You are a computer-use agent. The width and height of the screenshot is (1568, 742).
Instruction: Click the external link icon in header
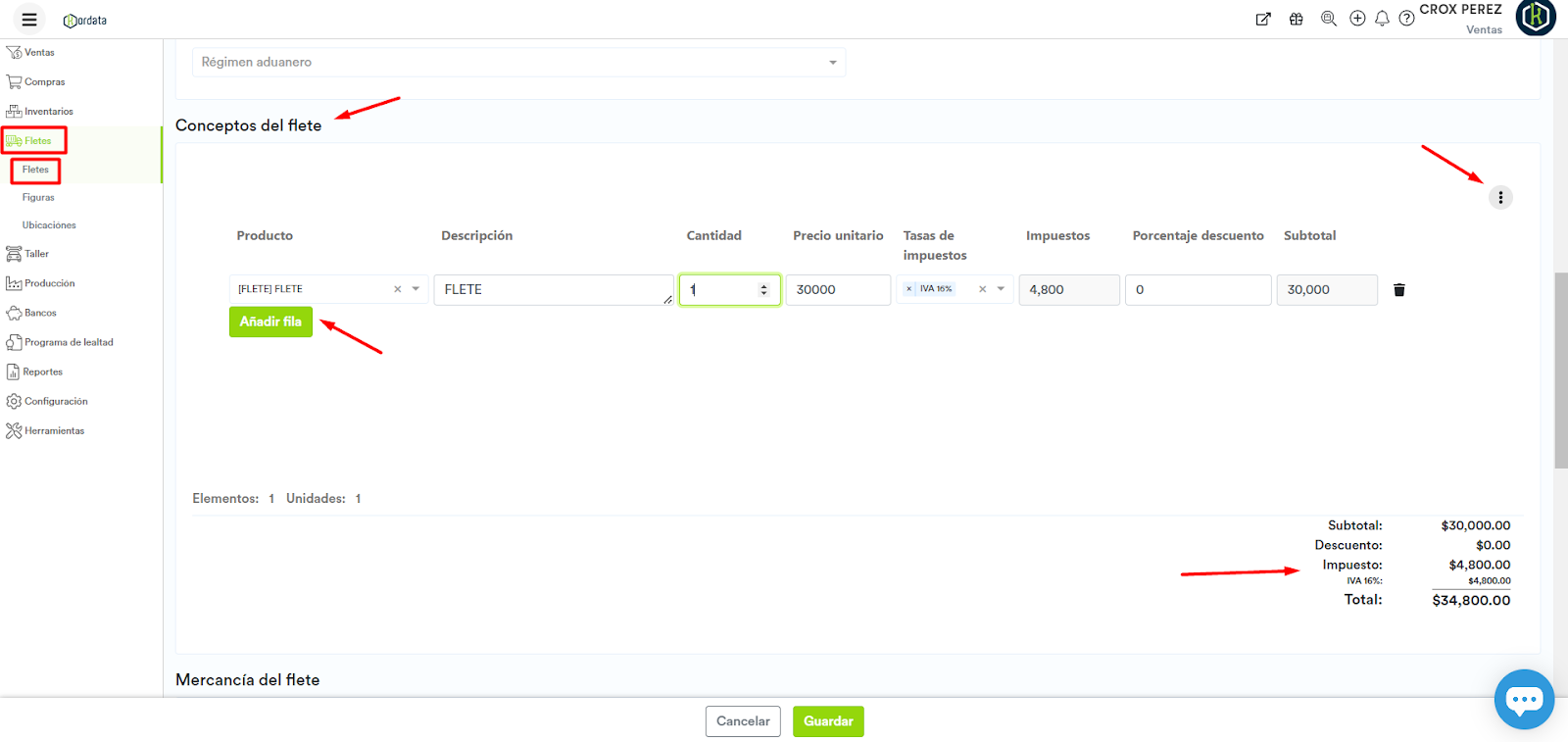click(1263, 19)
